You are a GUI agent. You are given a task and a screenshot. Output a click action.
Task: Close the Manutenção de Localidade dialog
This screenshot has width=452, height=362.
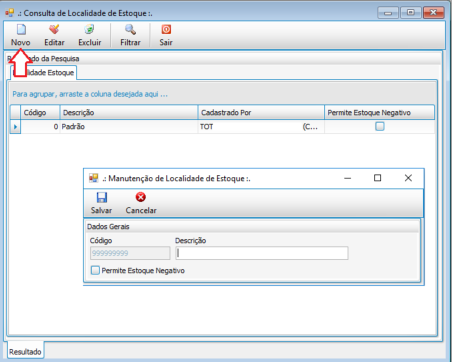point(408,178)
